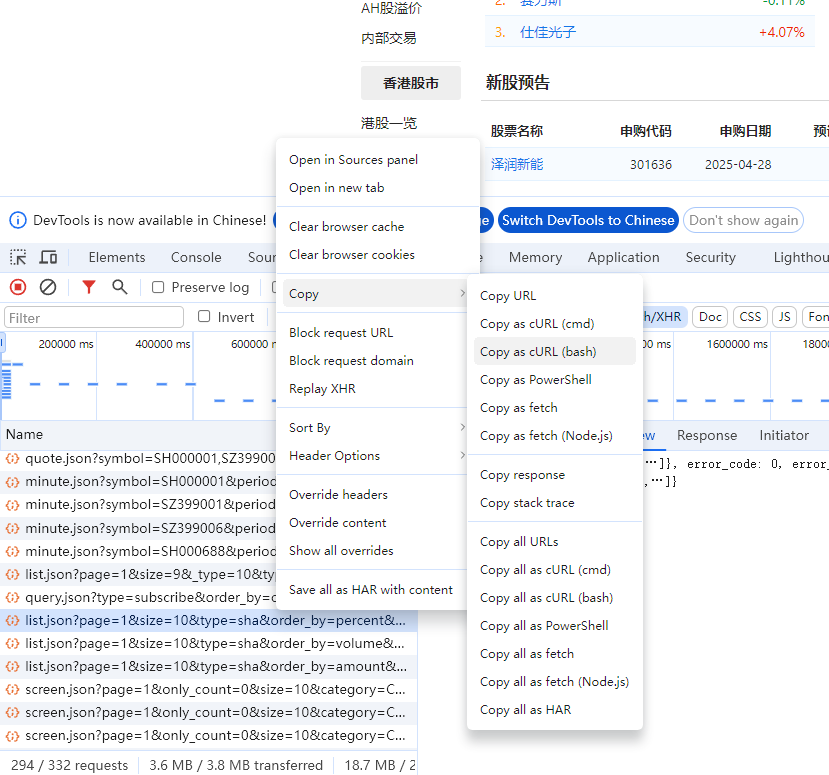Stop recording network log
Screen dimensions: 829x775
pos(18,287)
